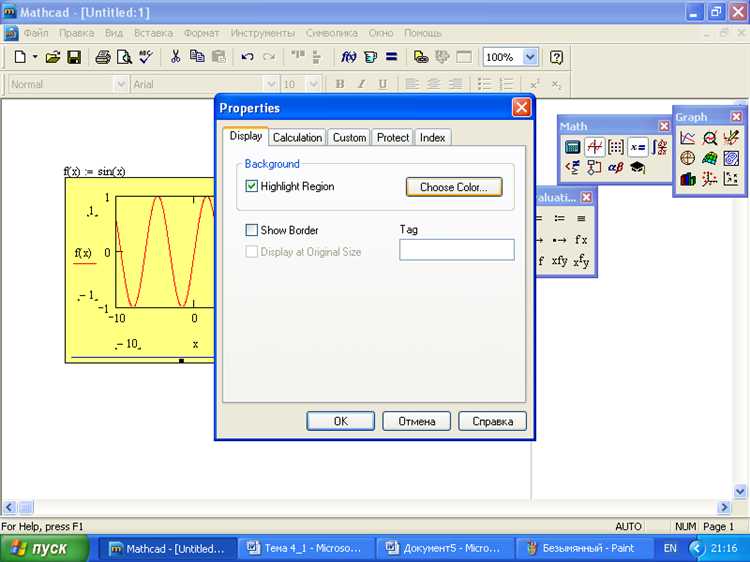Click the Calculate equals-sign icon
Image resolution: width=750 pixels, height=562 pixels.
click(x=392, y=57)
